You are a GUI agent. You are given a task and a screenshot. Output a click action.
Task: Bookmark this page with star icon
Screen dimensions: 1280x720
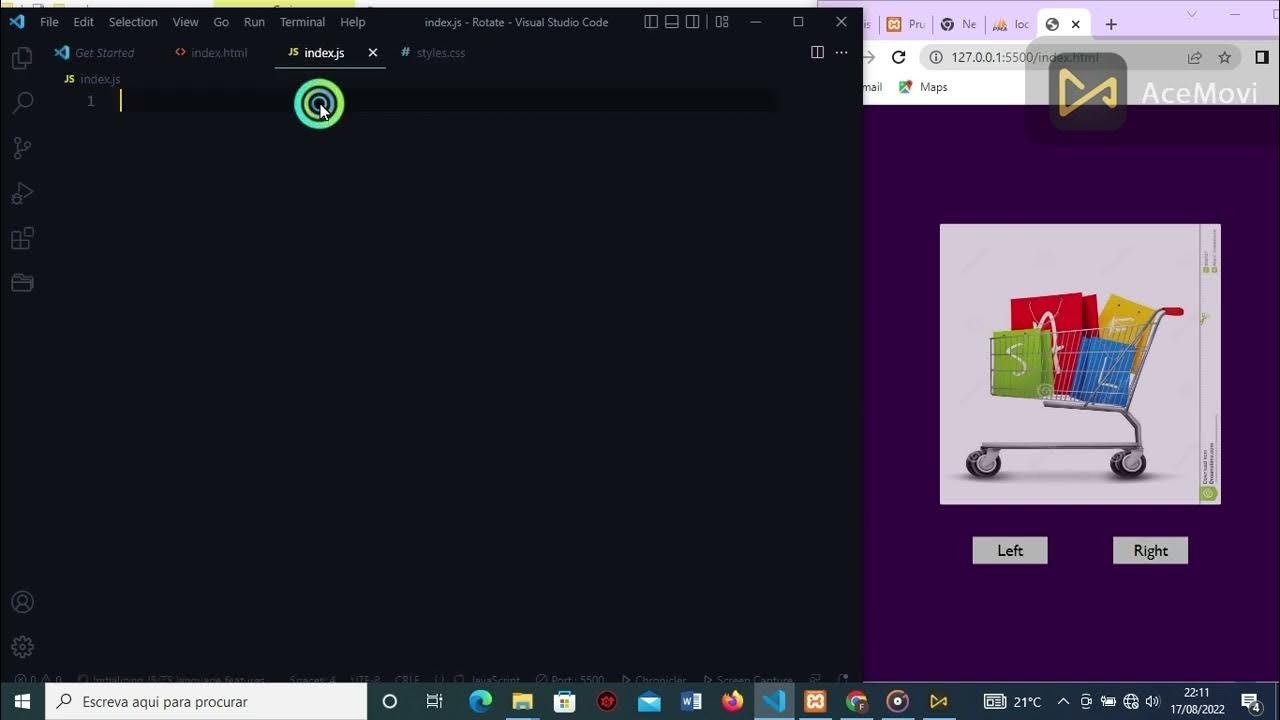1224,57
